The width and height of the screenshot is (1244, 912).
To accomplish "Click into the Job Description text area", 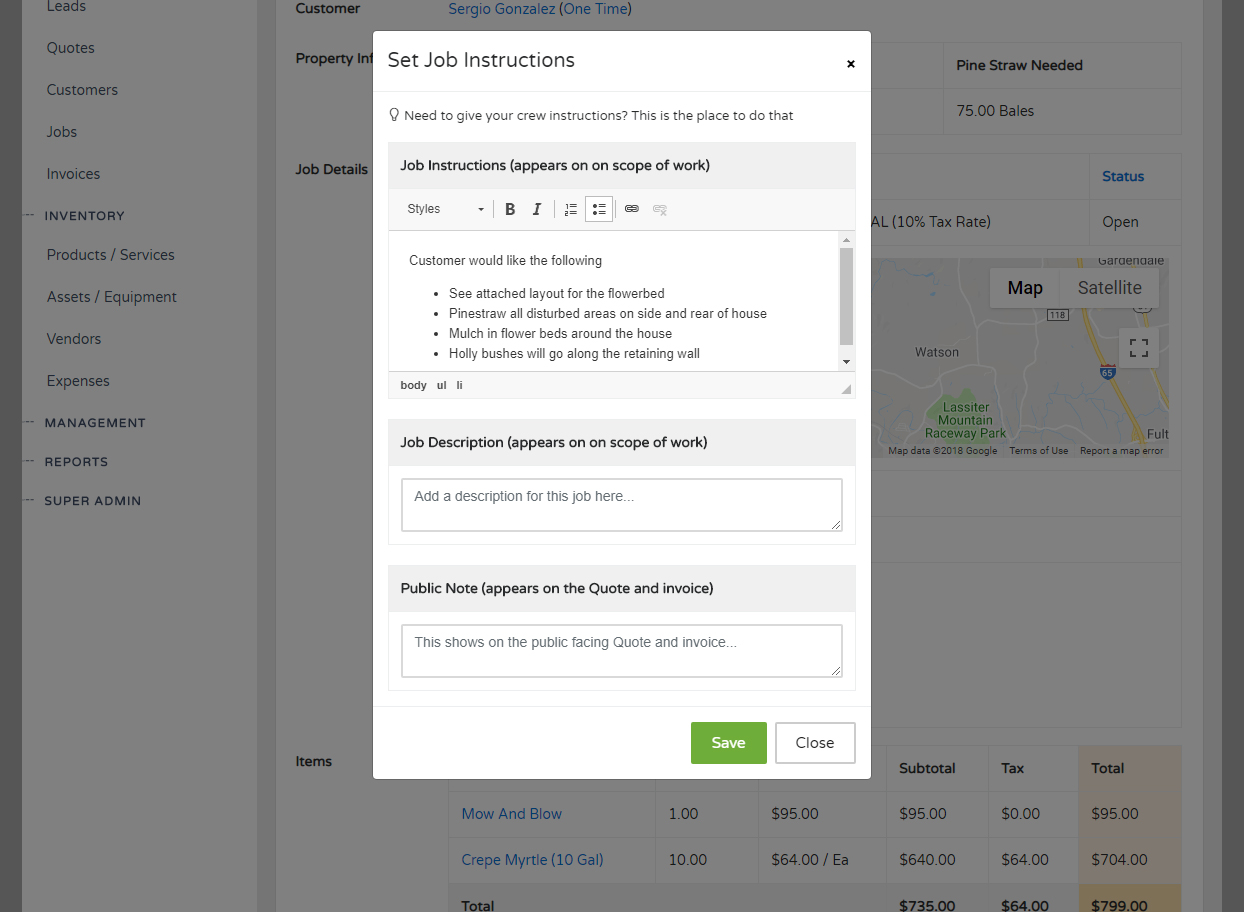I will [x=621, y=504].
